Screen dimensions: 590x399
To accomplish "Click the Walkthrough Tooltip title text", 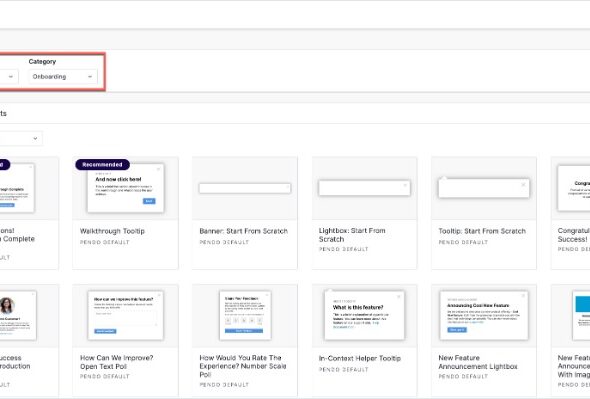I will (112, 231).
